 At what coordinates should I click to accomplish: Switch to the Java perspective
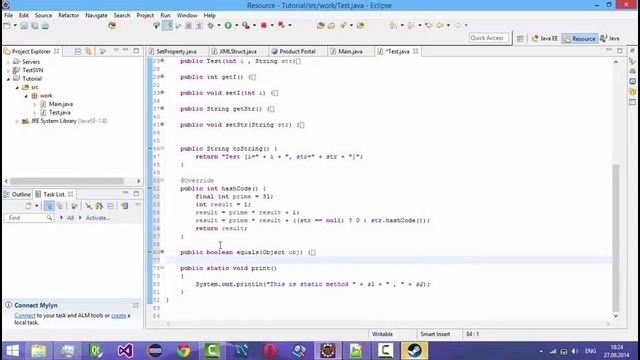click(610, 38)
